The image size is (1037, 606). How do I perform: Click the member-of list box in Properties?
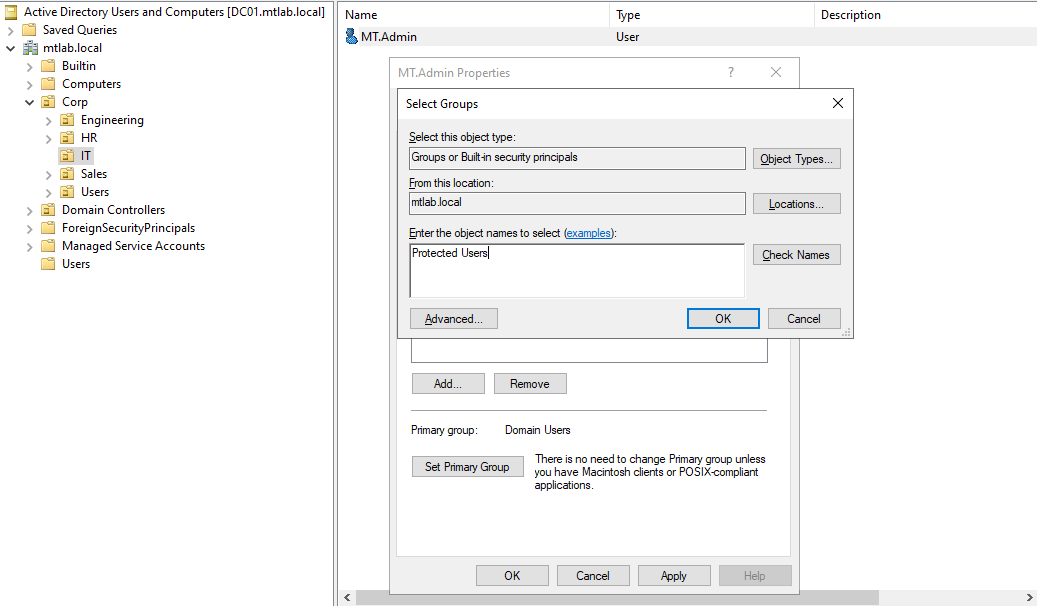tap(589, 351)
